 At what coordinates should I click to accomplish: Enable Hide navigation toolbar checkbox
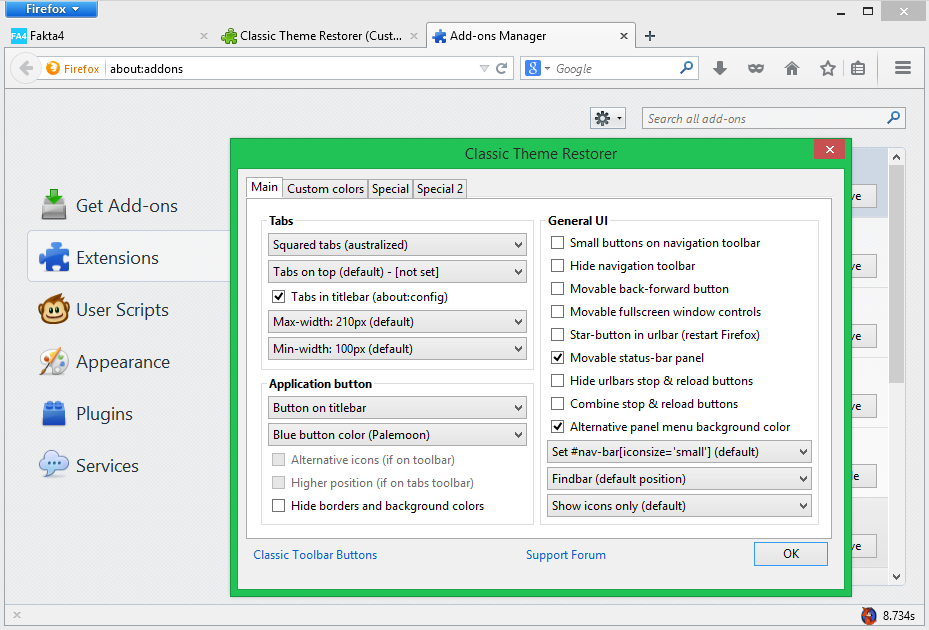pos(558,266)
